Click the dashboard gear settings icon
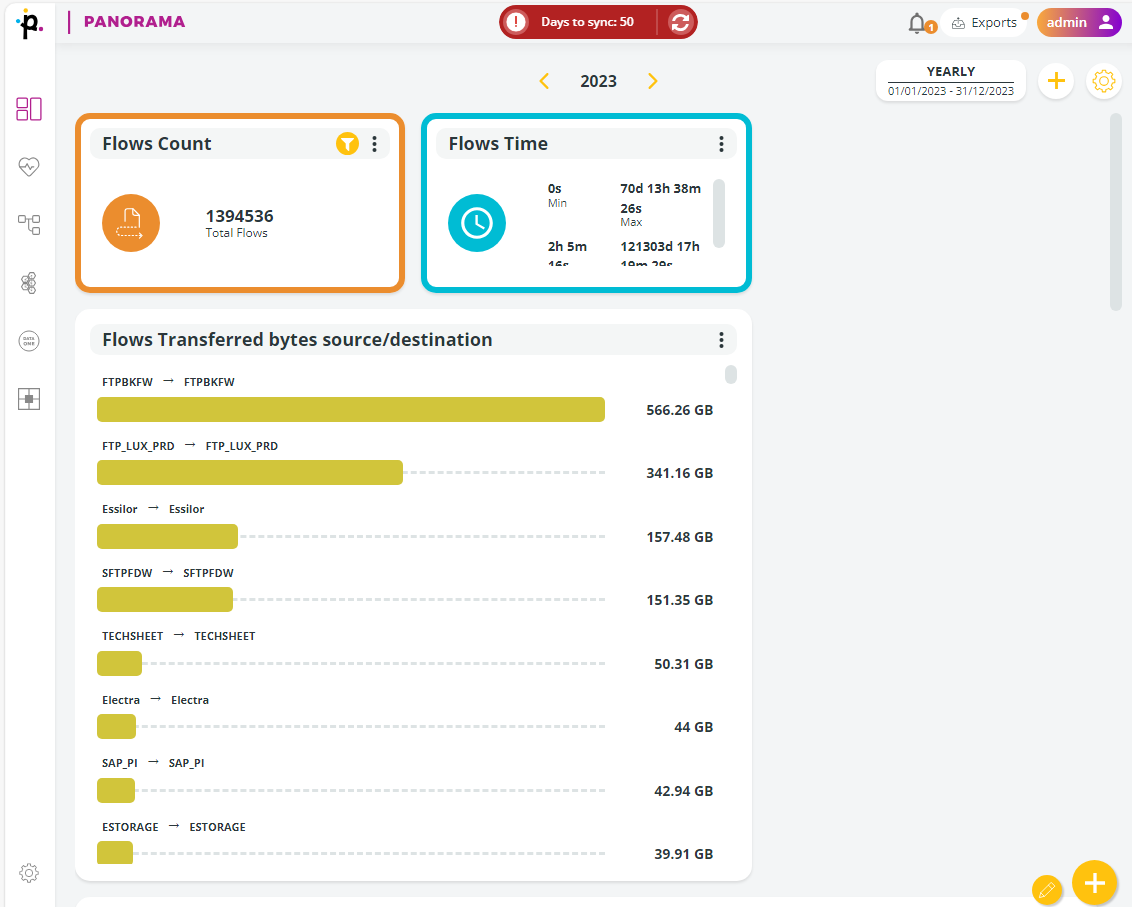 pos(1103,81)
